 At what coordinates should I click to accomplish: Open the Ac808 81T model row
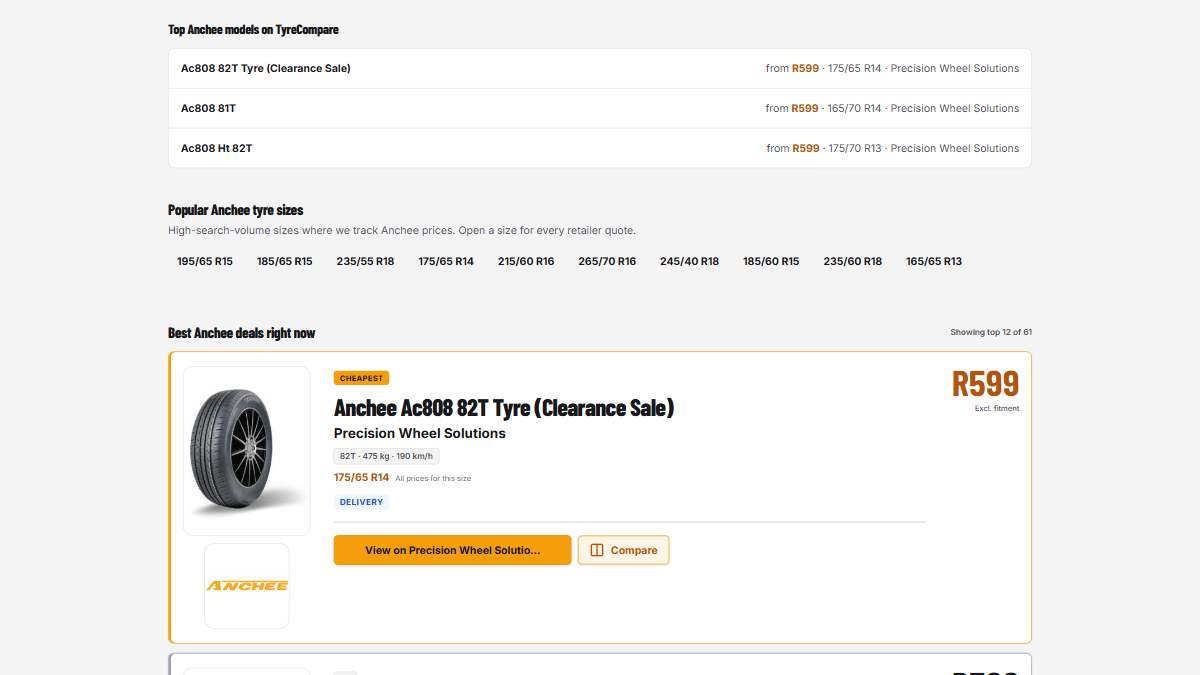point(600,108)
